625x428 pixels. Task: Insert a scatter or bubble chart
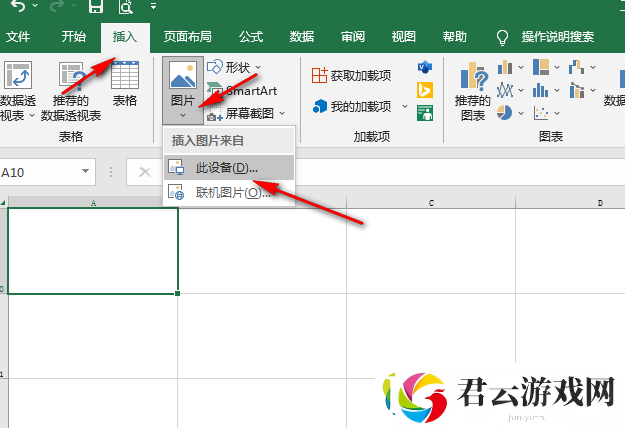541,113
